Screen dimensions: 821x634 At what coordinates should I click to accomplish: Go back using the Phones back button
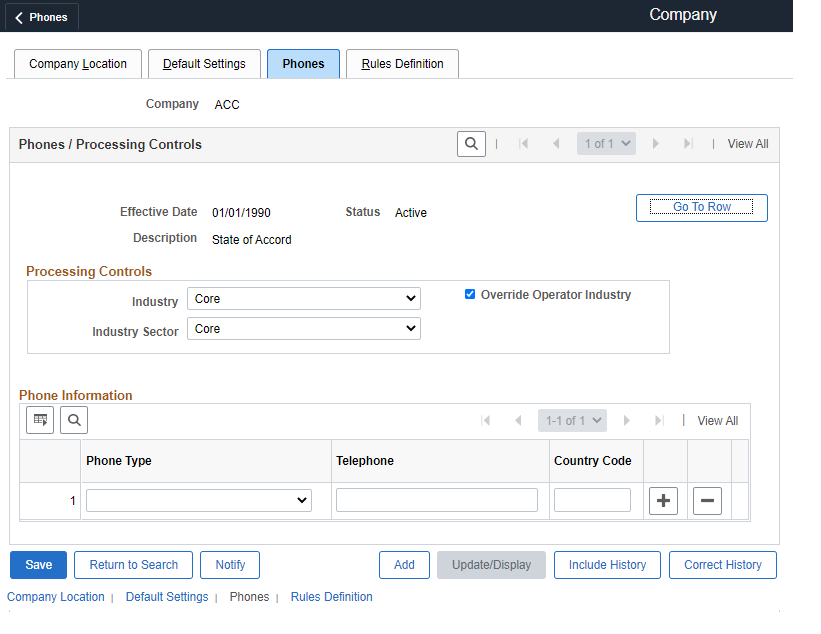(41, 17)
